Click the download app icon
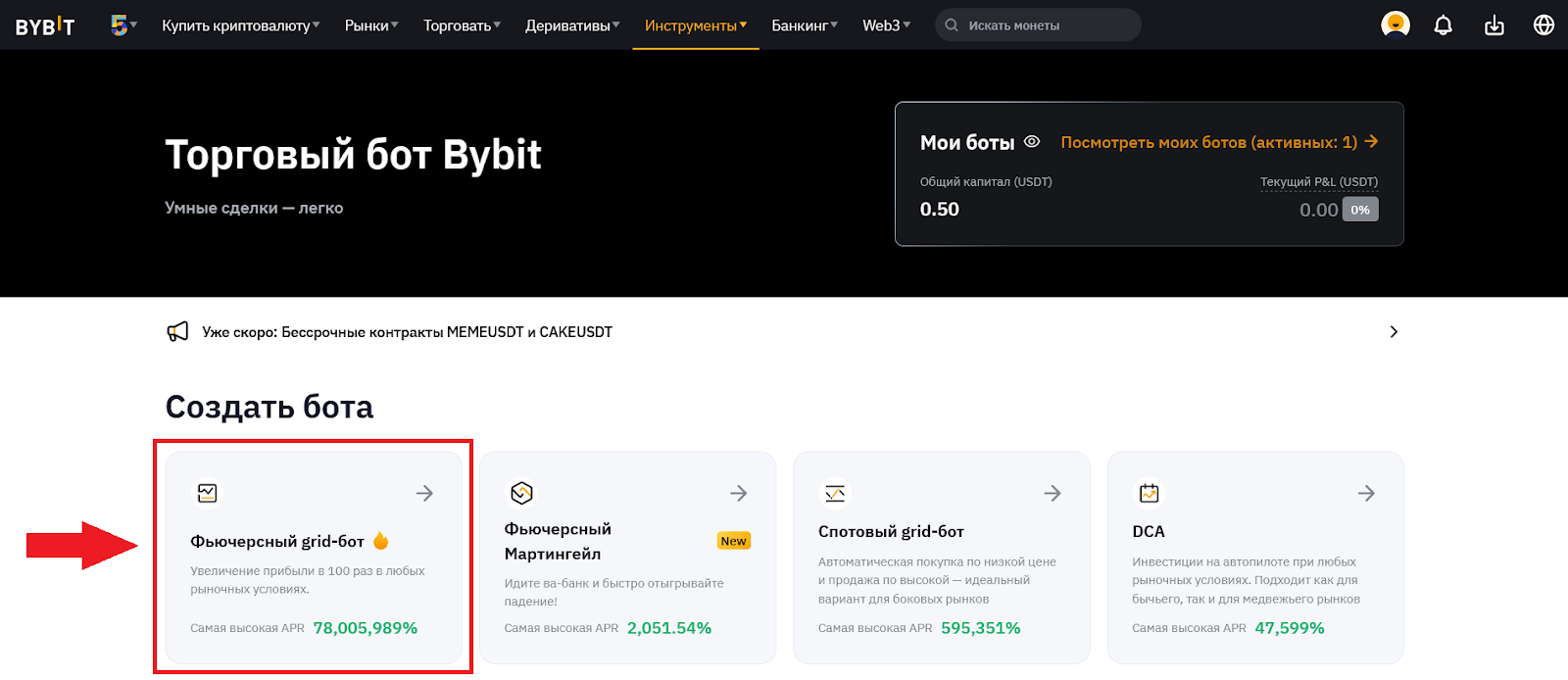This screenshot has width=1568, height=680. (1494, 25)
